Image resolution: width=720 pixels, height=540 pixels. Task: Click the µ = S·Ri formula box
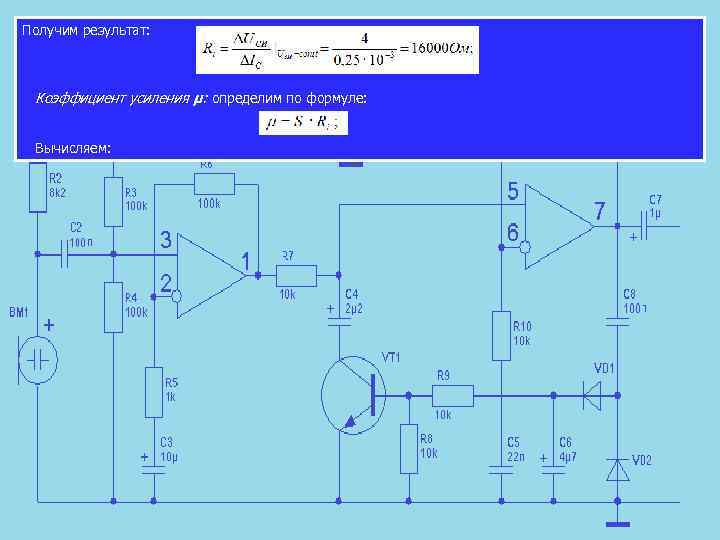pos(303,123)
